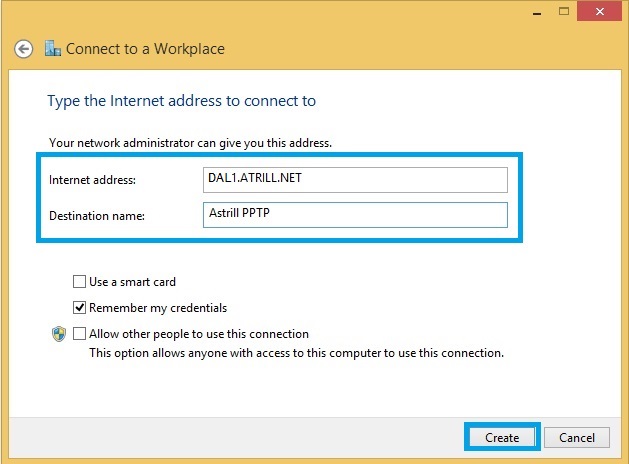Viewport: 629px width, 464px height.
Task: Click the Create button
Action: click(x=502, y=437)
